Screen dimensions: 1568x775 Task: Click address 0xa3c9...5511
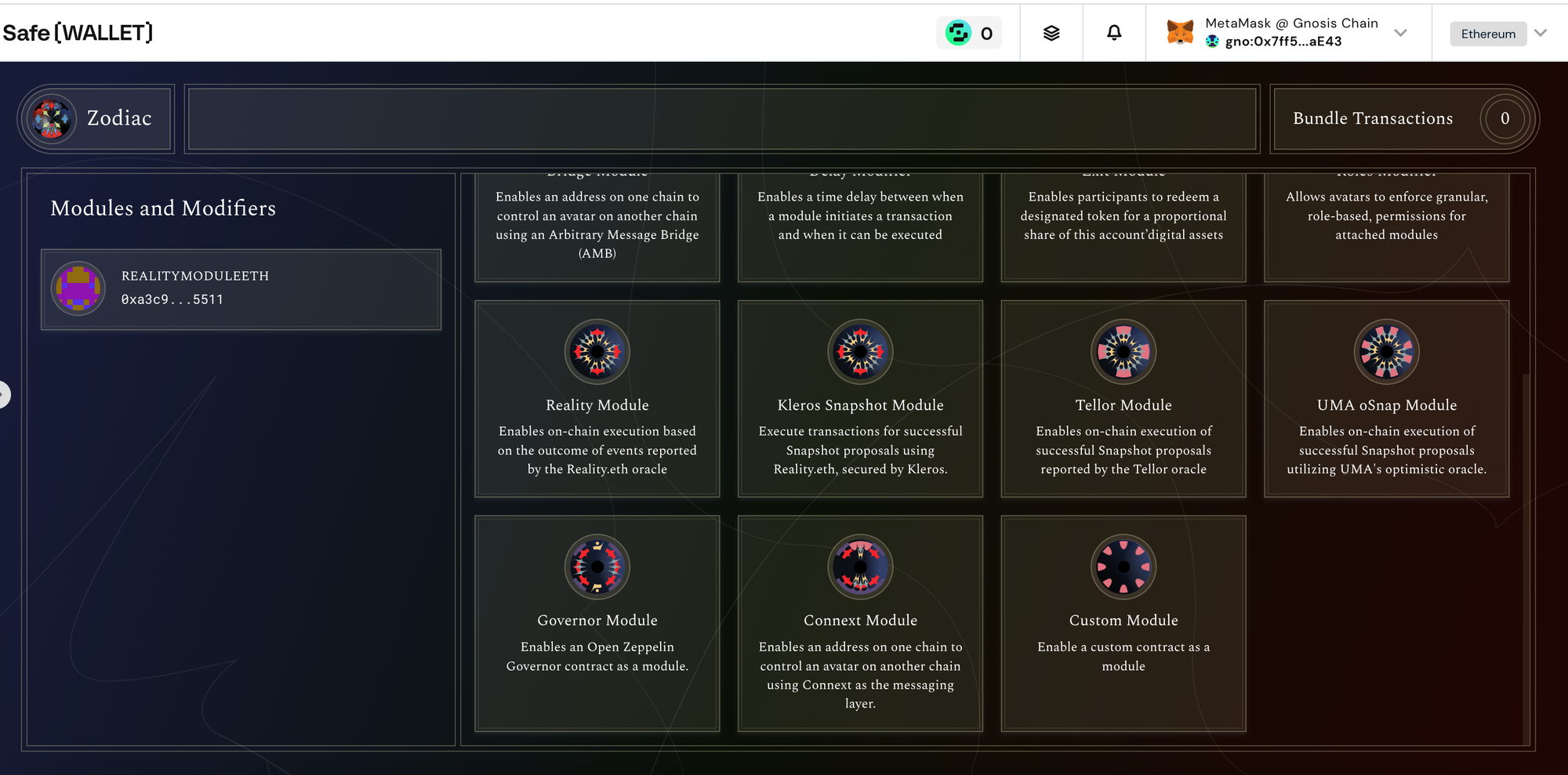[x=172, y=299]
